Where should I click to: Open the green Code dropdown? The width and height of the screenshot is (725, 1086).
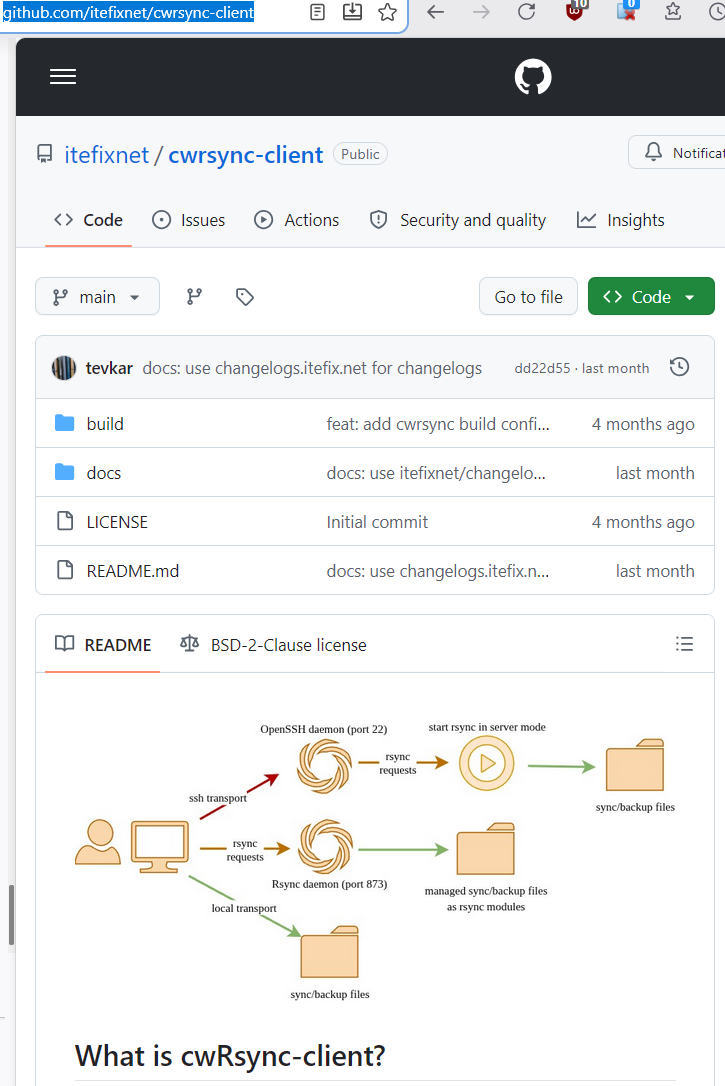[651, 296]
